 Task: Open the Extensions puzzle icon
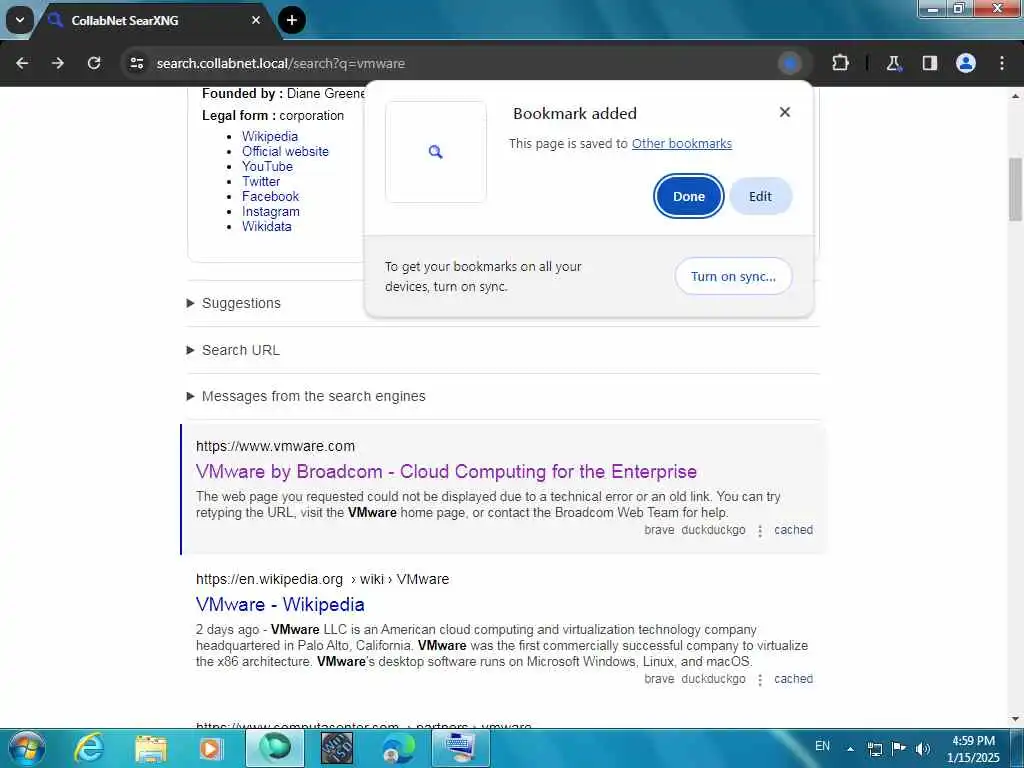pos(840,63)
